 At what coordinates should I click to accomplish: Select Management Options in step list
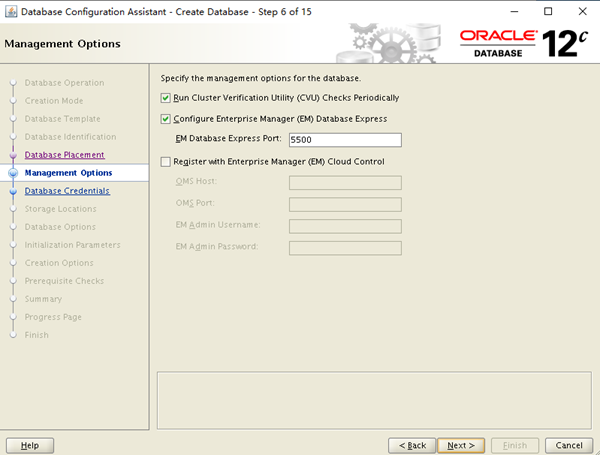pyautogui.click(x=68, y=173)
